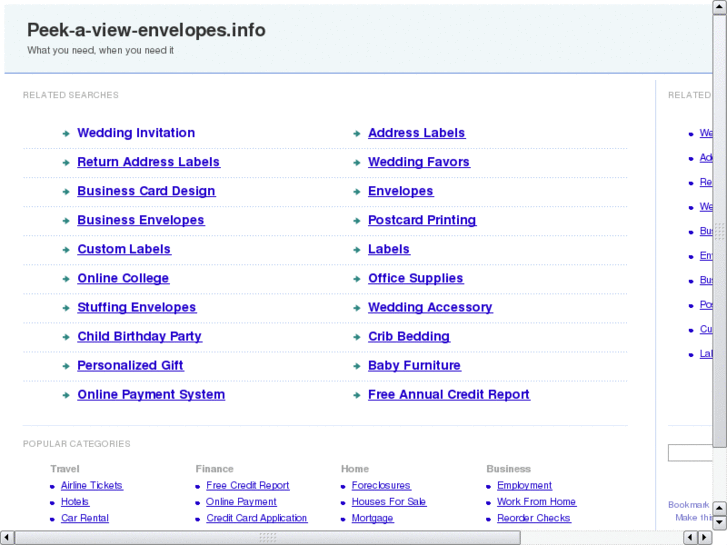Open Business Card Design link
727x545 pixels.
[x=146, y=191]
